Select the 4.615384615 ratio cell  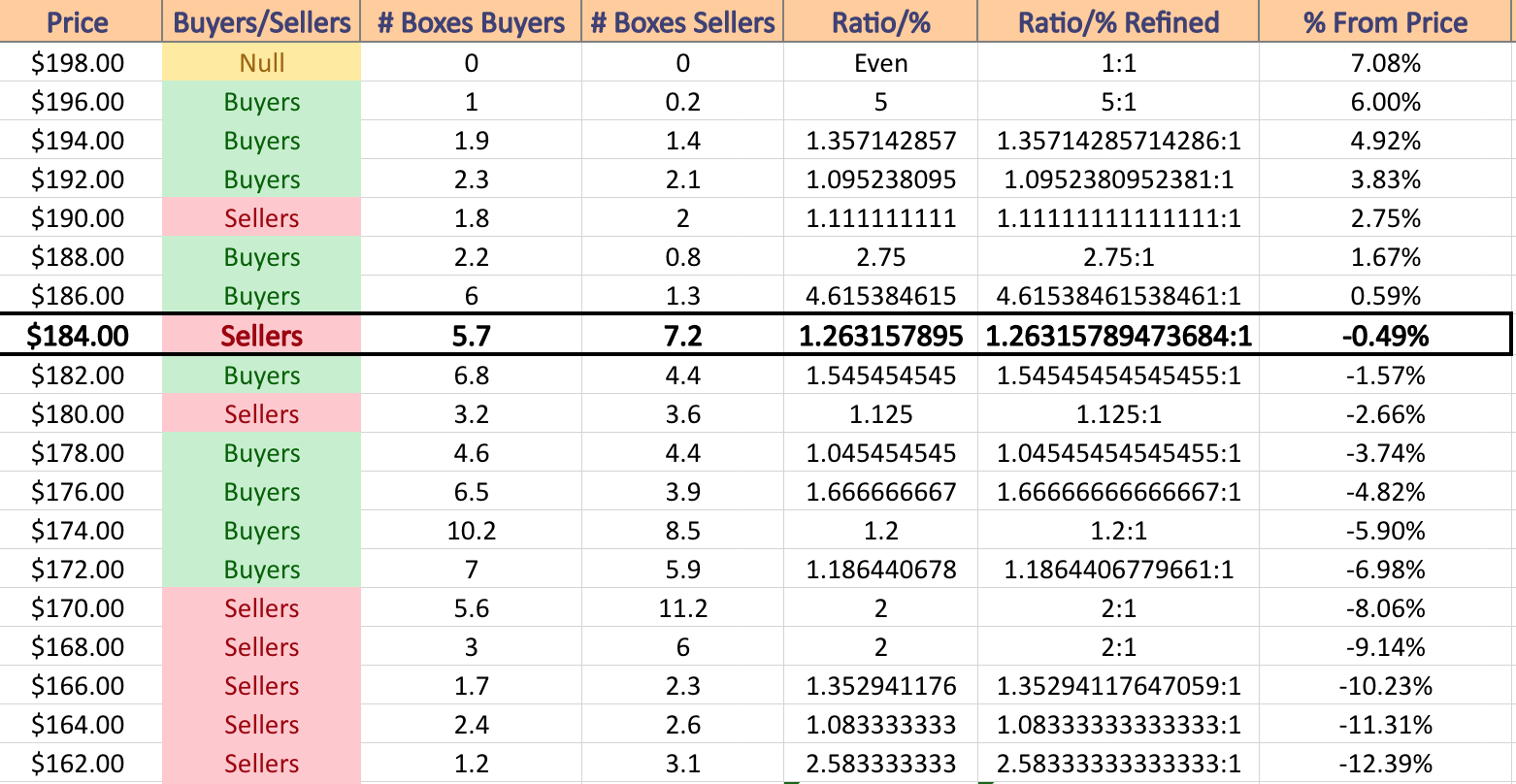point(880,296)
